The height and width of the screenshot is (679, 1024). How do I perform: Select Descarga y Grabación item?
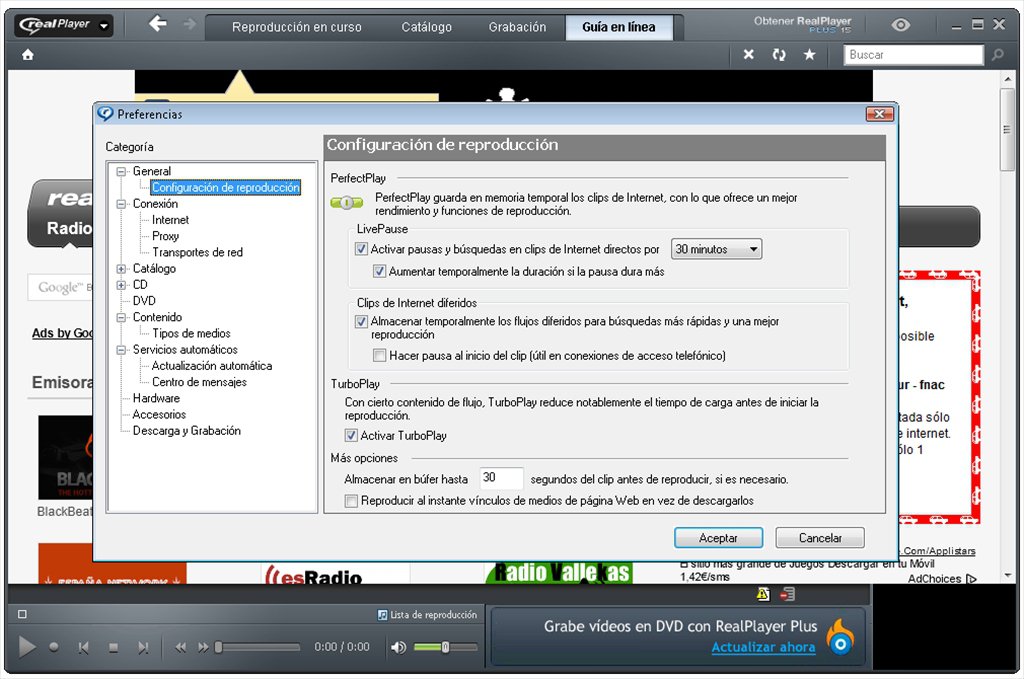[x=186, y=431]
